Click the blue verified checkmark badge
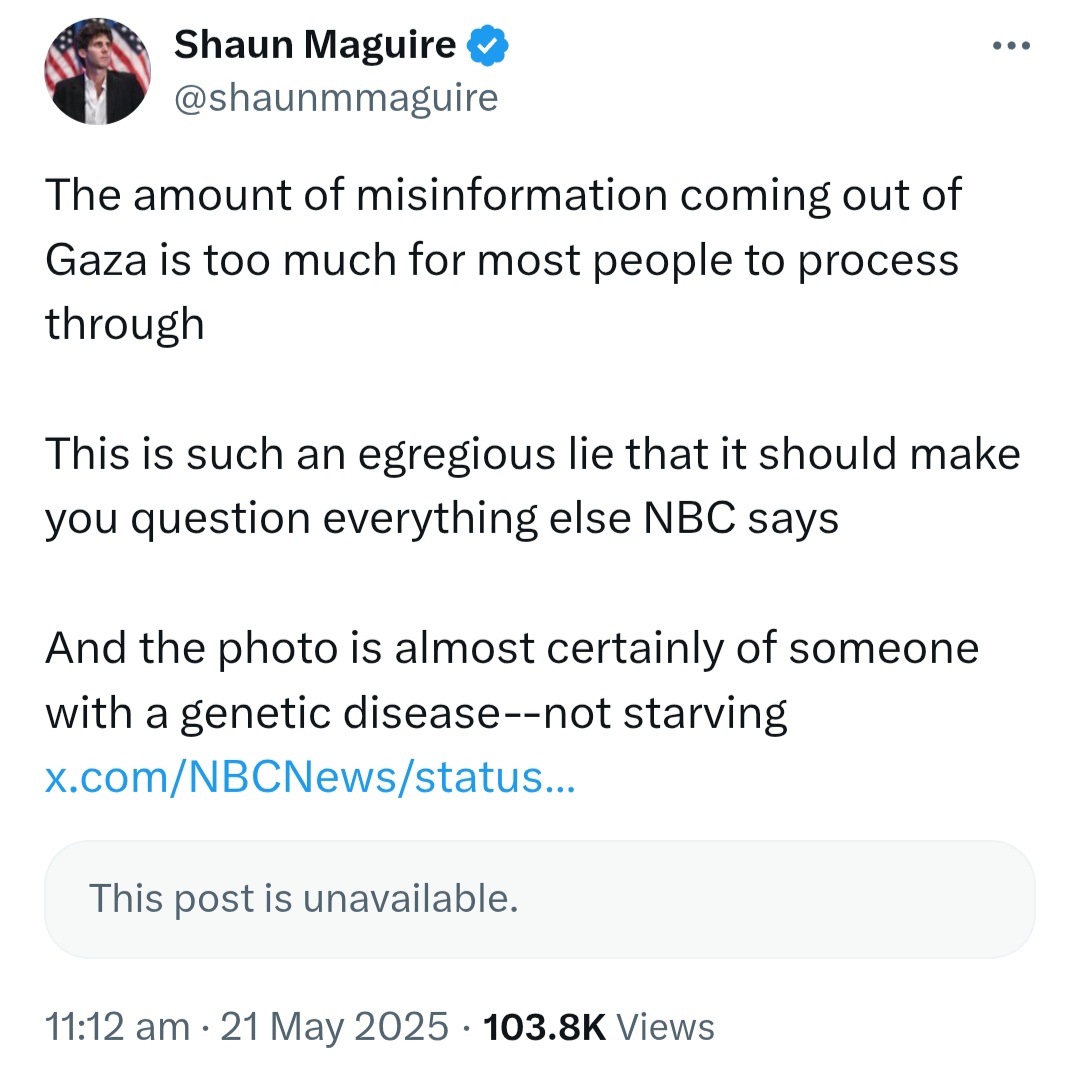The height and width of the screenshot is (1074, 1080). (x=488, y=45)
